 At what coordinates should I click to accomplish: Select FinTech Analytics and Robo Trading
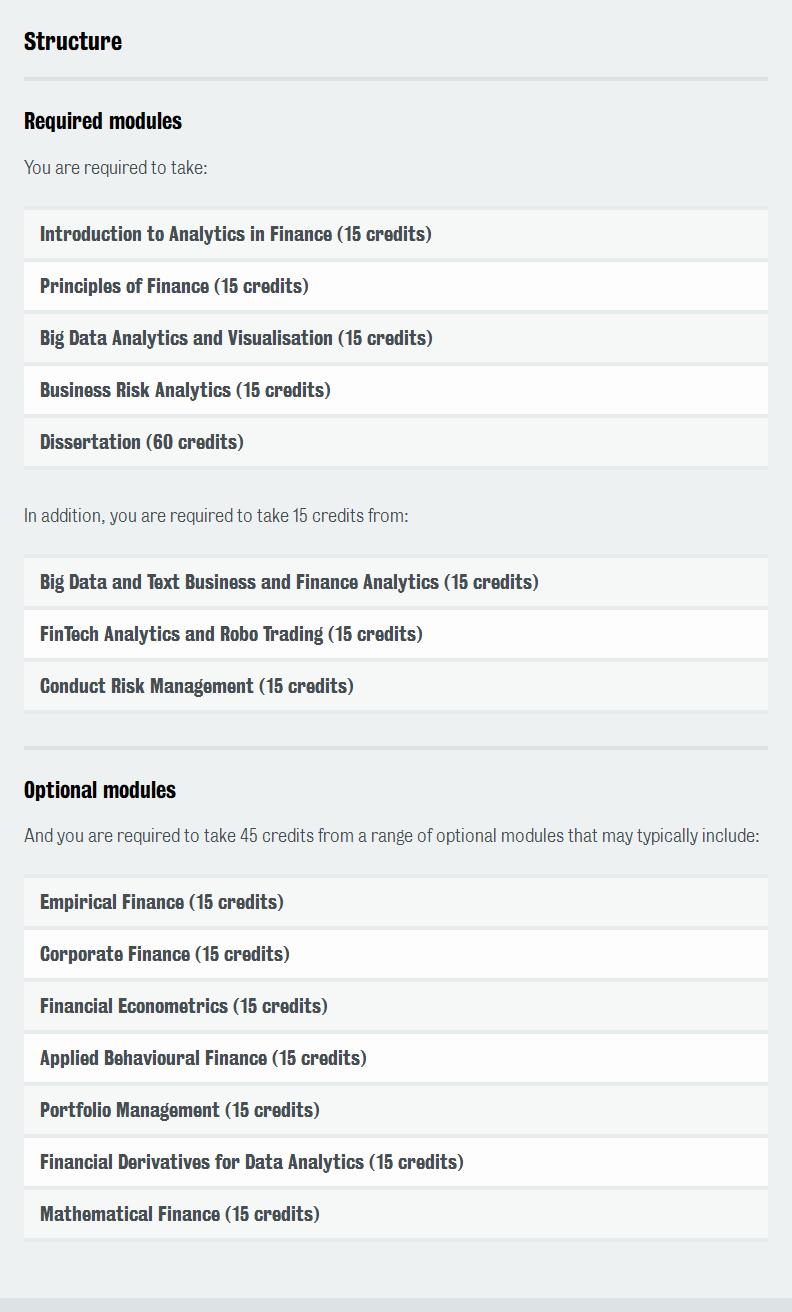point(396,634)
